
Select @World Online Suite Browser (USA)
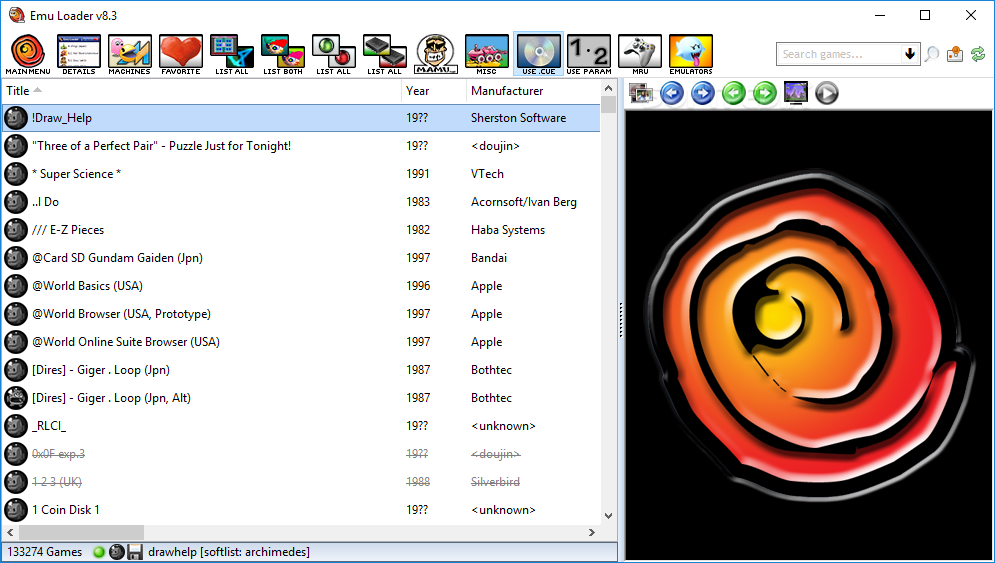tap(301, 341)
